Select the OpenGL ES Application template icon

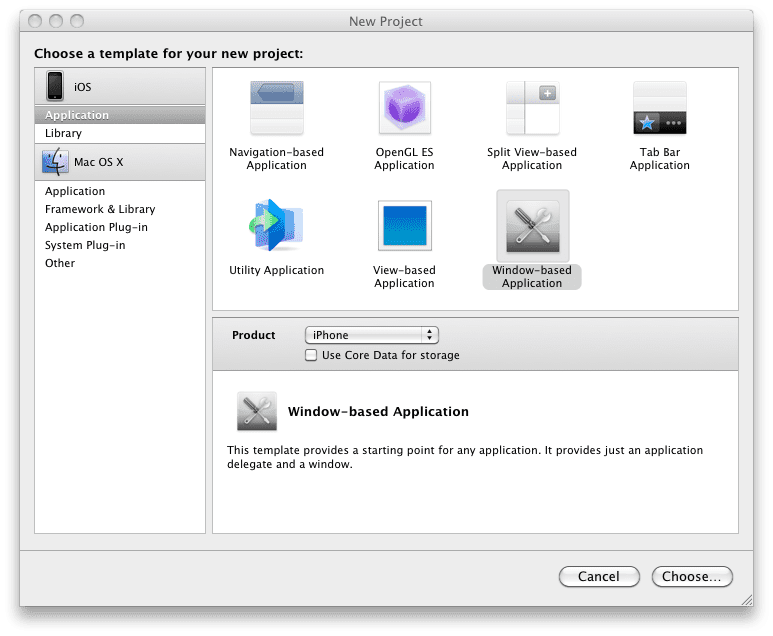click(404, 108)
